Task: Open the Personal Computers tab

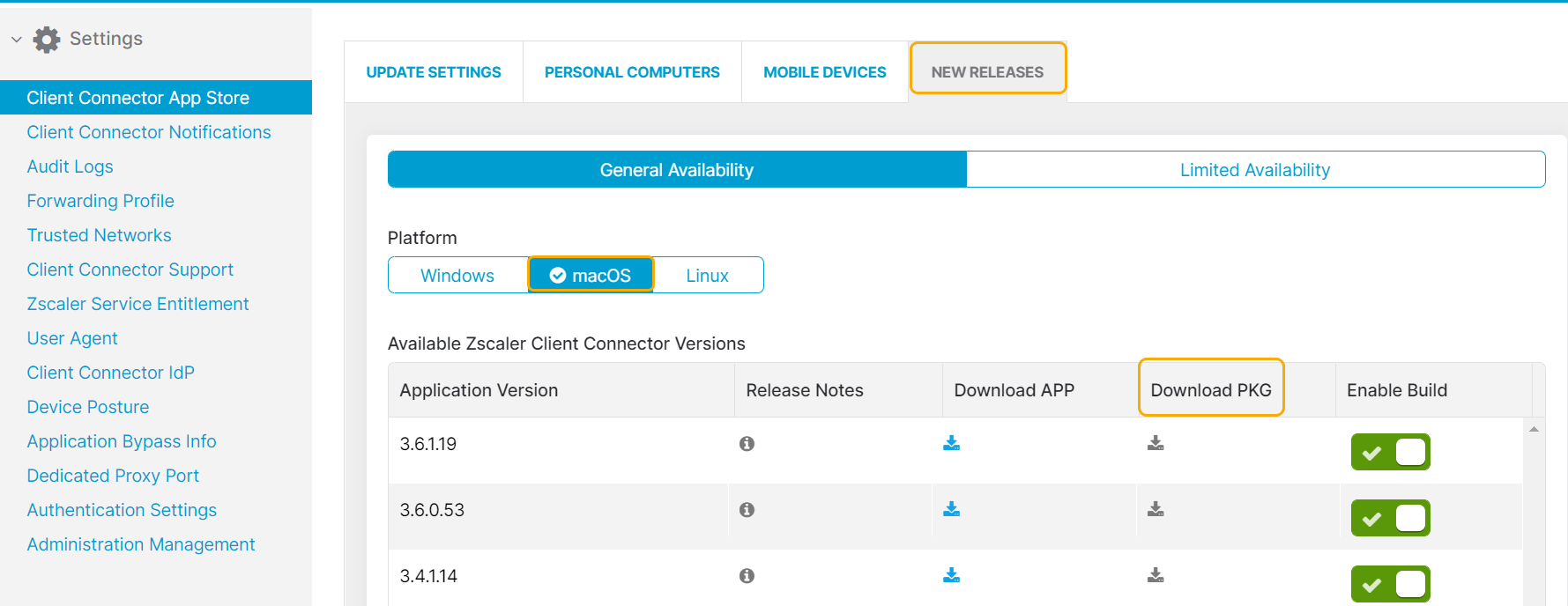Action: [x=632, y=72]
